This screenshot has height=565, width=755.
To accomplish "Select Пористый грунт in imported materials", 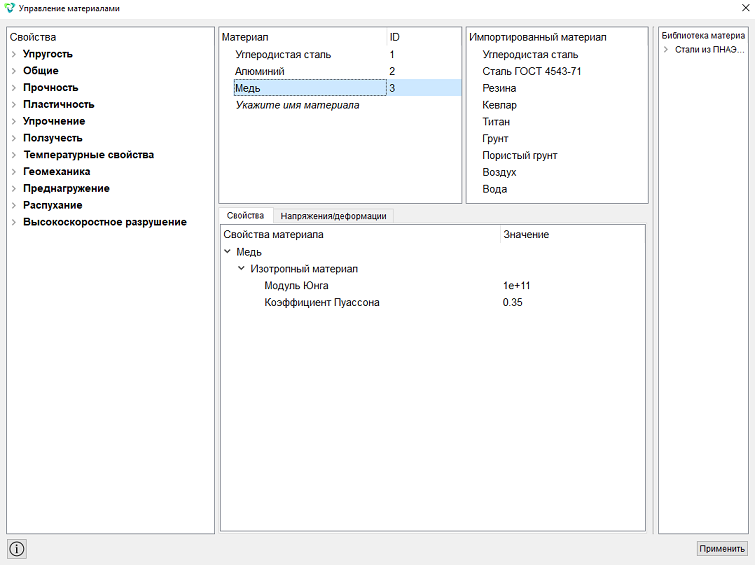I will [x=520, y=156].
